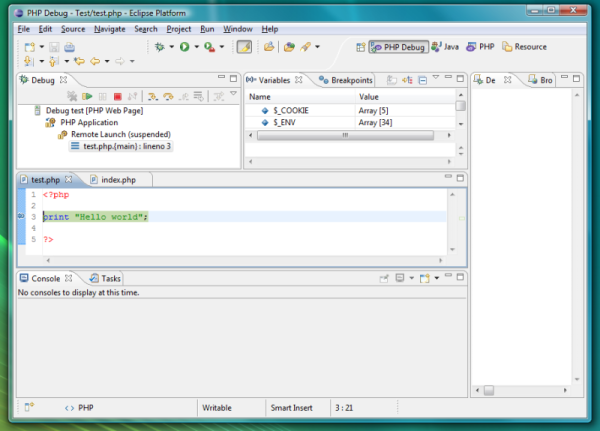Switch to the index.php editor tab
This screenshot has width=600, height=431.
[x=113, y=180]
